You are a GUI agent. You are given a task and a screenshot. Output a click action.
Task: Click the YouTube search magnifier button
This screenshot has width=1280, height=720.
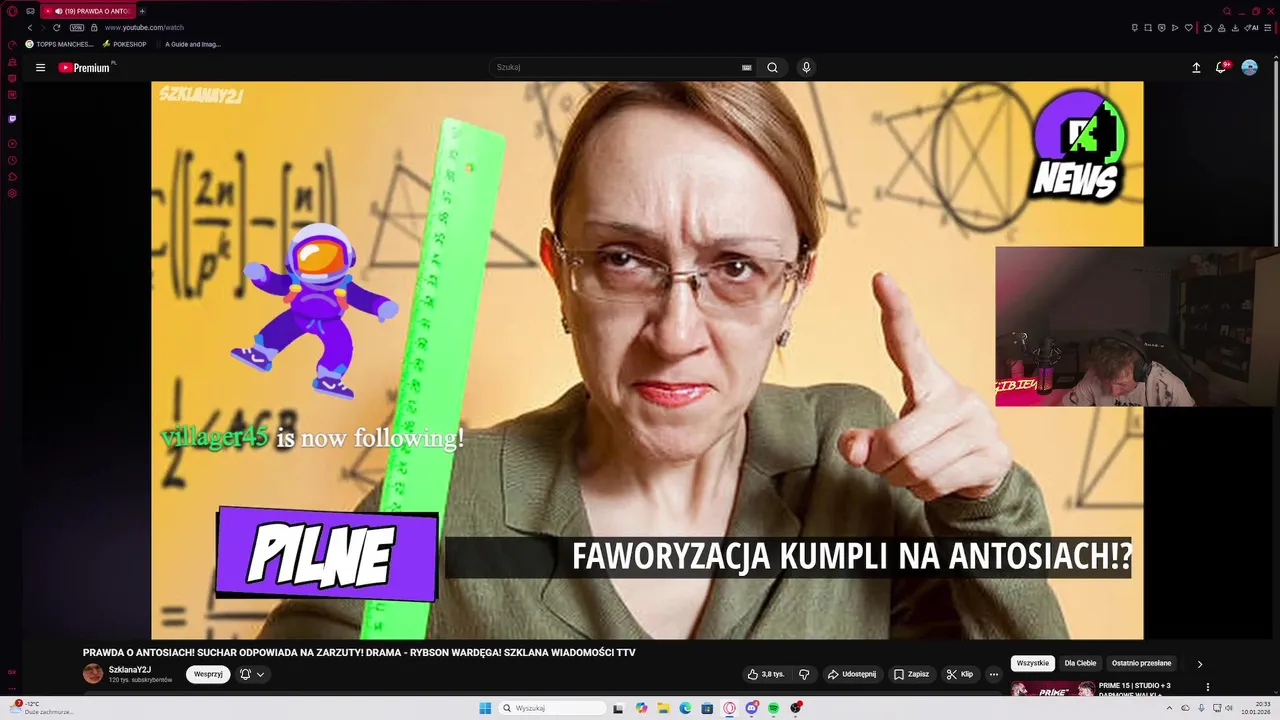pyautogui.click(x=772, y=68)
